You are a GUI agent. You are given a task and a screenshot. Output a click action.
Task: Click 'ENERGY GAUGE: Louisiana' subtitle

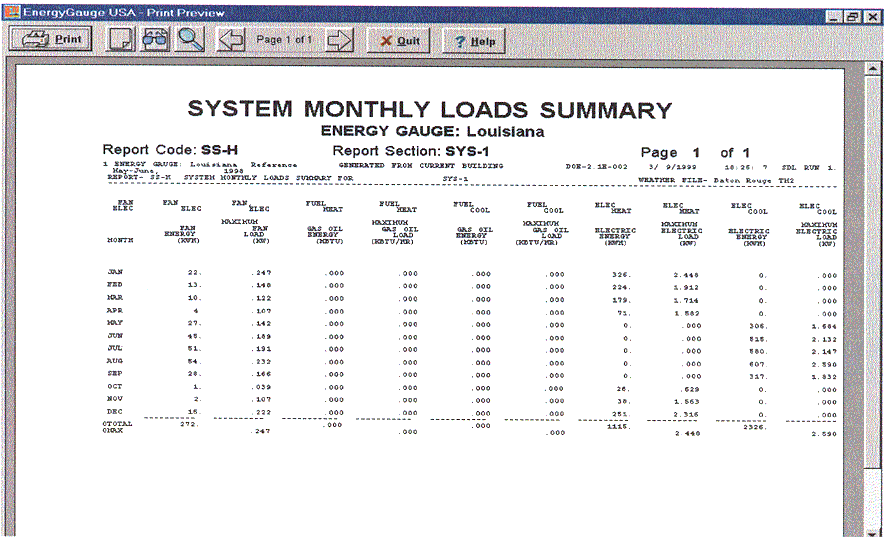click(x=432, y=131)
